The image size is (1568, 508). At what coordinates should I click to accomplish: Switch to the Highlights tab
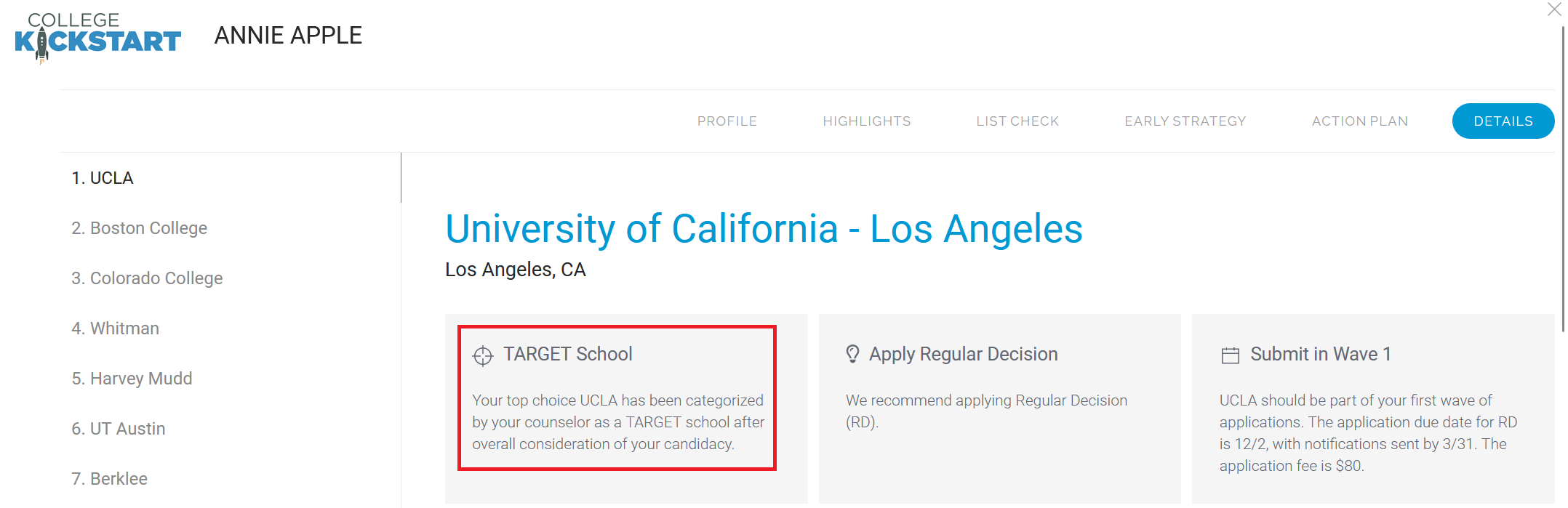click(867, 121)
